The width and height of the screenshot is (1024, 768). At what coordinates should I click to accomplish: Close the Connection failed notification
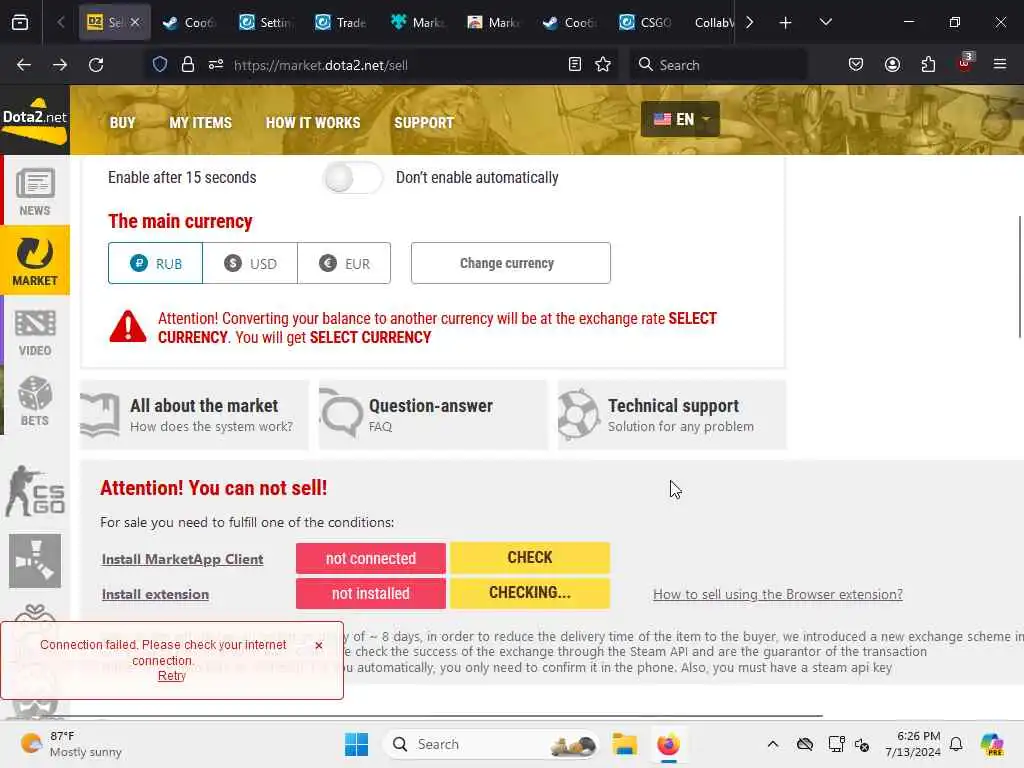click(319, 645)
